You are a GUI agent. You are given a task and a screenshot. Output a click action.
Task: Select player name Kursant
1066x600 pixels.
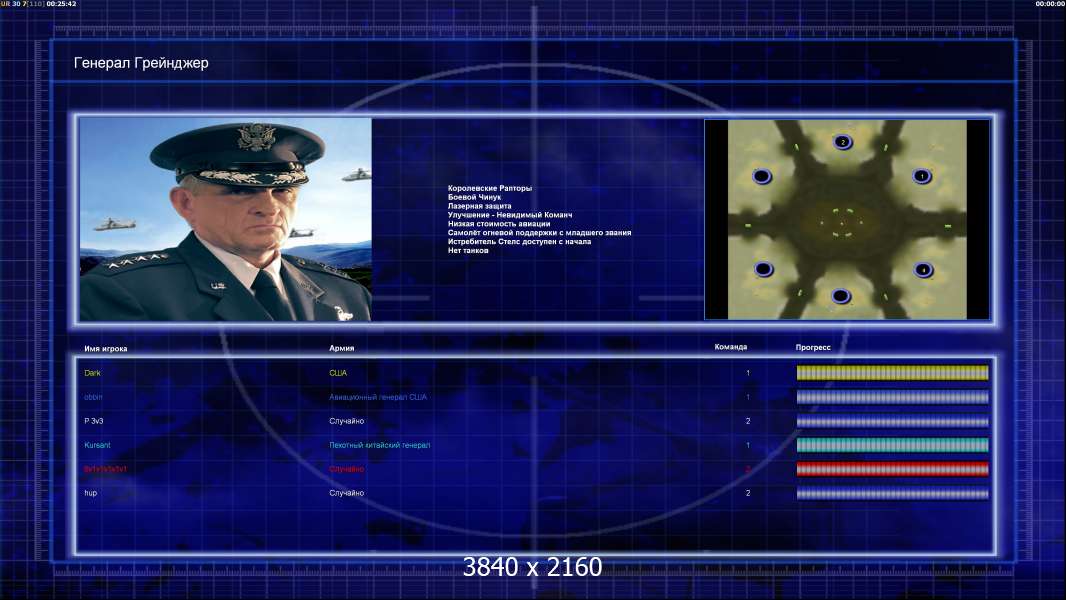(x=97, y=445)
